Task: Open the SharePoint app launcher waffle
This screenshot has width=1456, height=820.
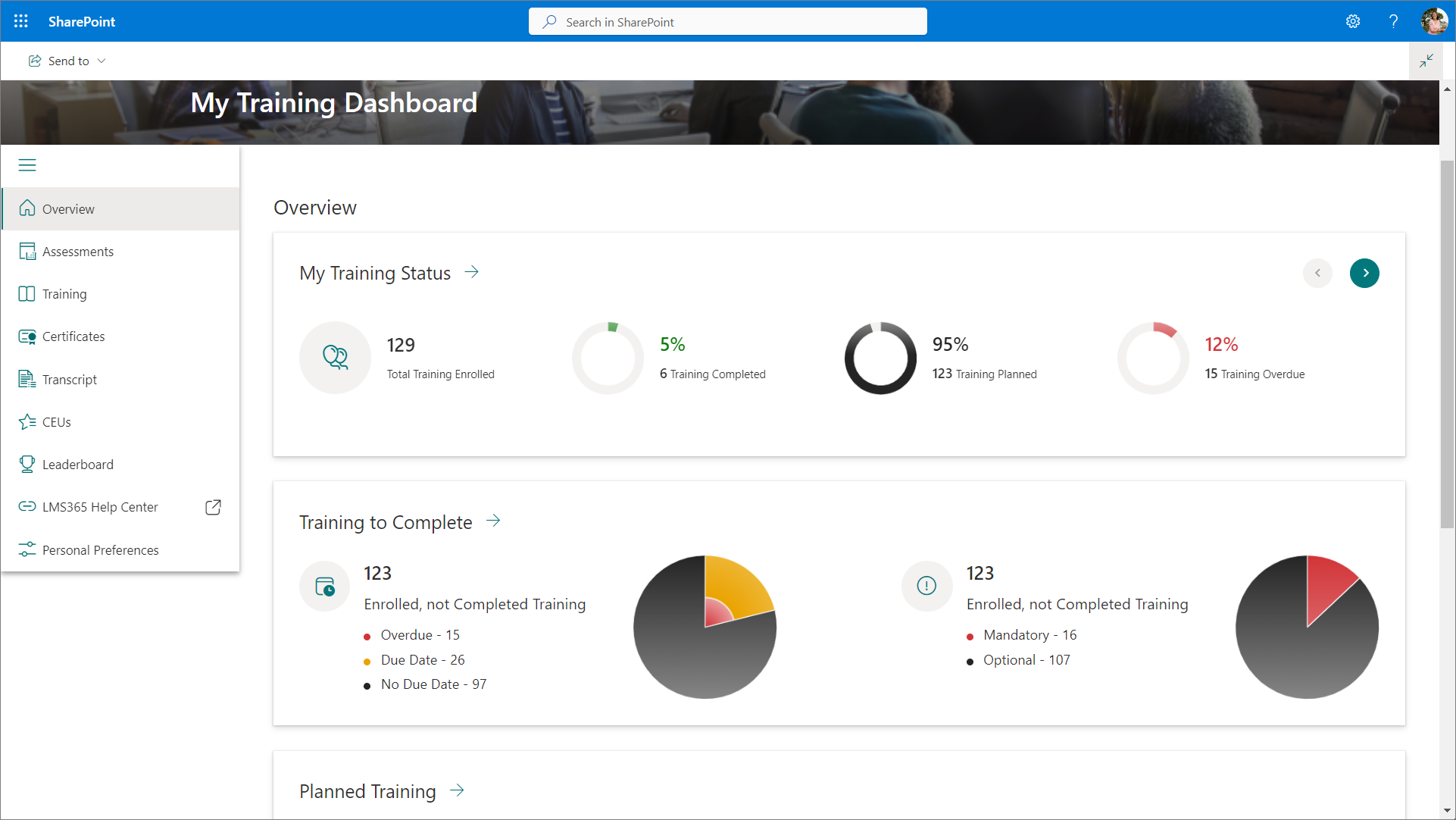Action: pos(21,21)
